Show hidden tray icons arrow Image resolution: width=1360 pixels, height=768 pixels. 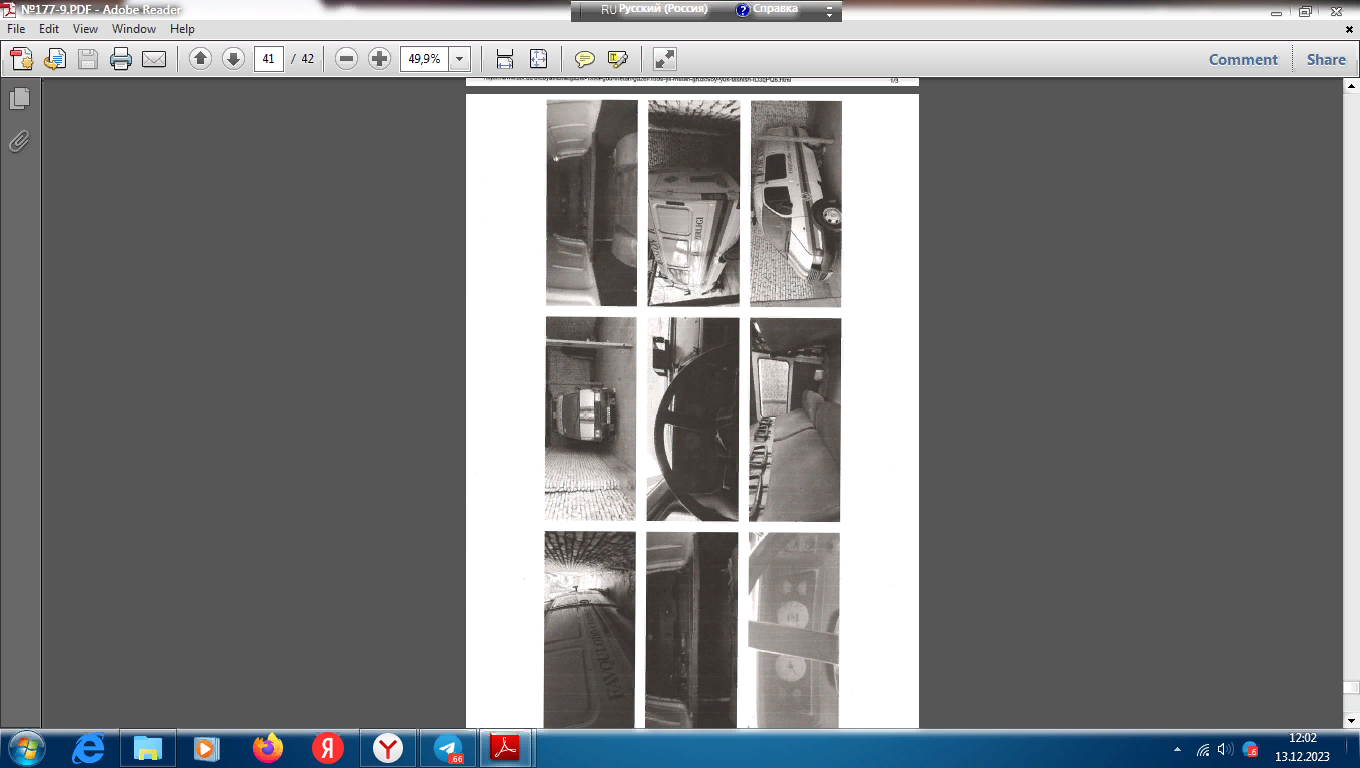pyautogui.click(x=1177, y=749)
